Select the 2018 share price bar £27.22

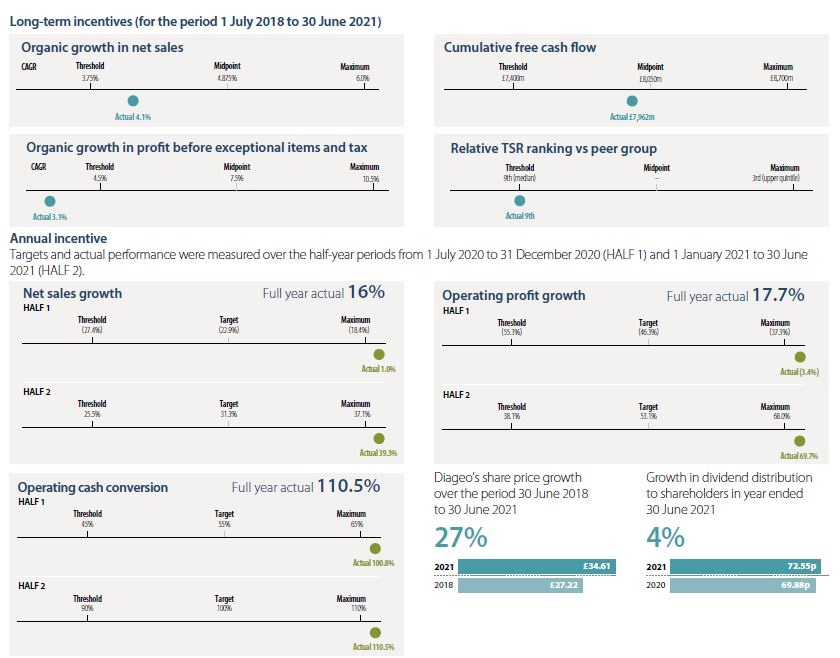[x=519, y=585]
